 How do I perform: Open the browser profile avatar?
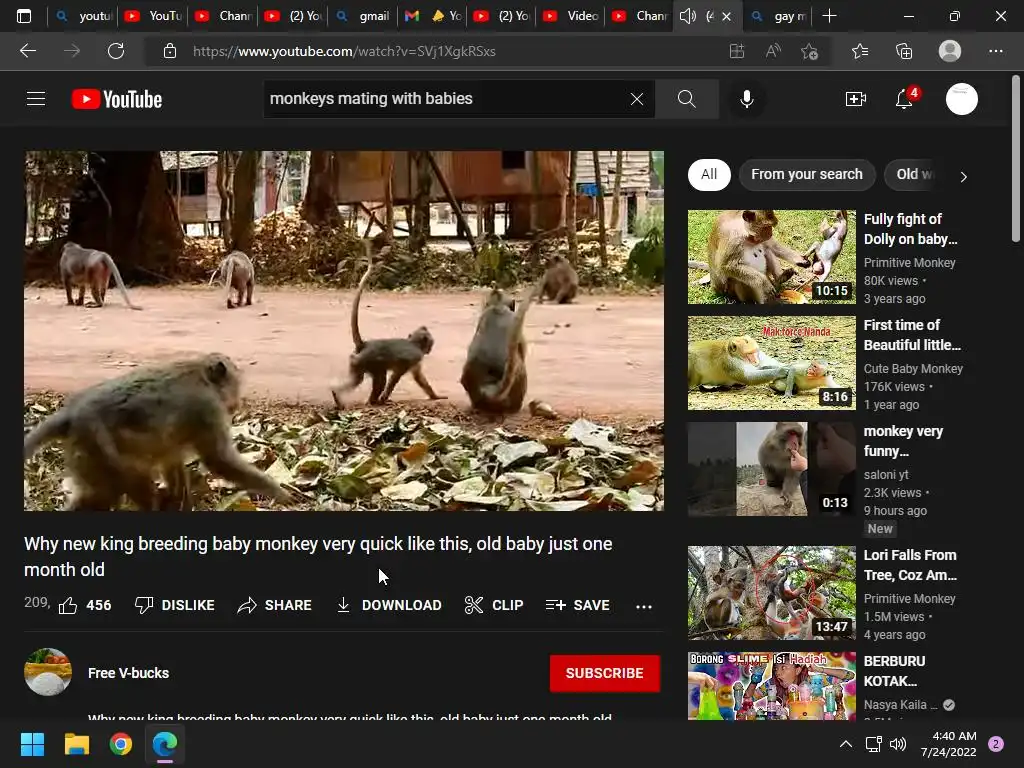click(950, 51)
